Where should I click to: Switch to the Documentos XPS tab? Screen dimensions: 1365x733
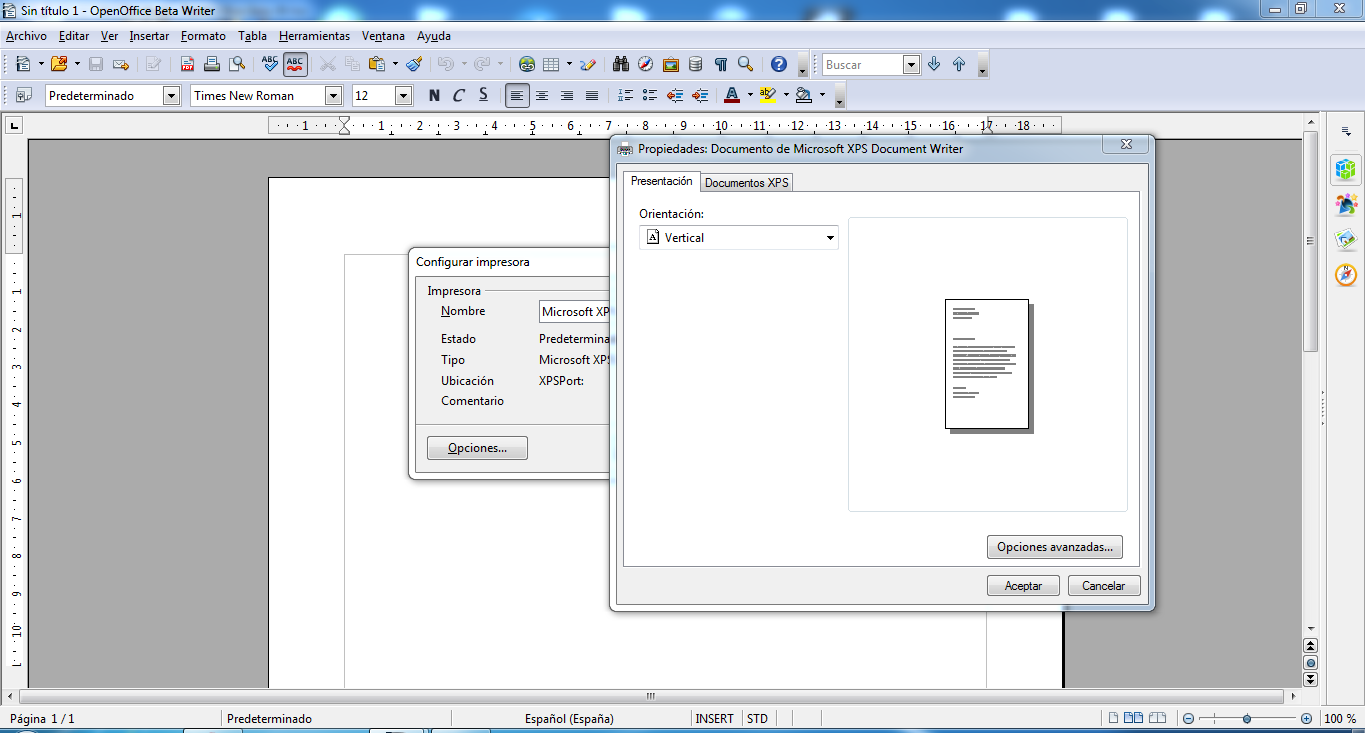coord(745,182)
